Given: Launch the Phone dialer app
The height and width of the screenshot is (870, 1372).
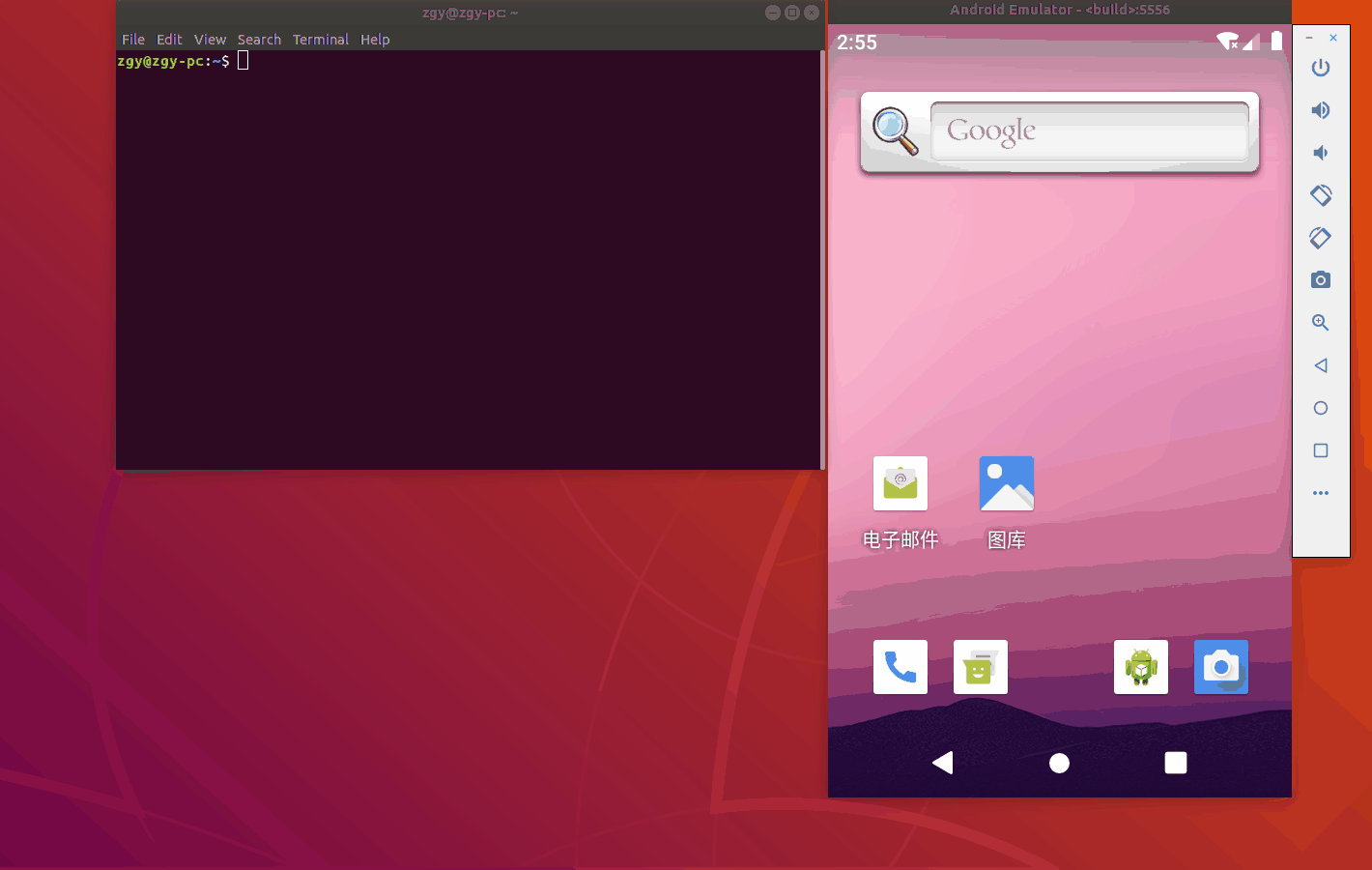Looking at the screenshot, I should (x=900, y=666).
